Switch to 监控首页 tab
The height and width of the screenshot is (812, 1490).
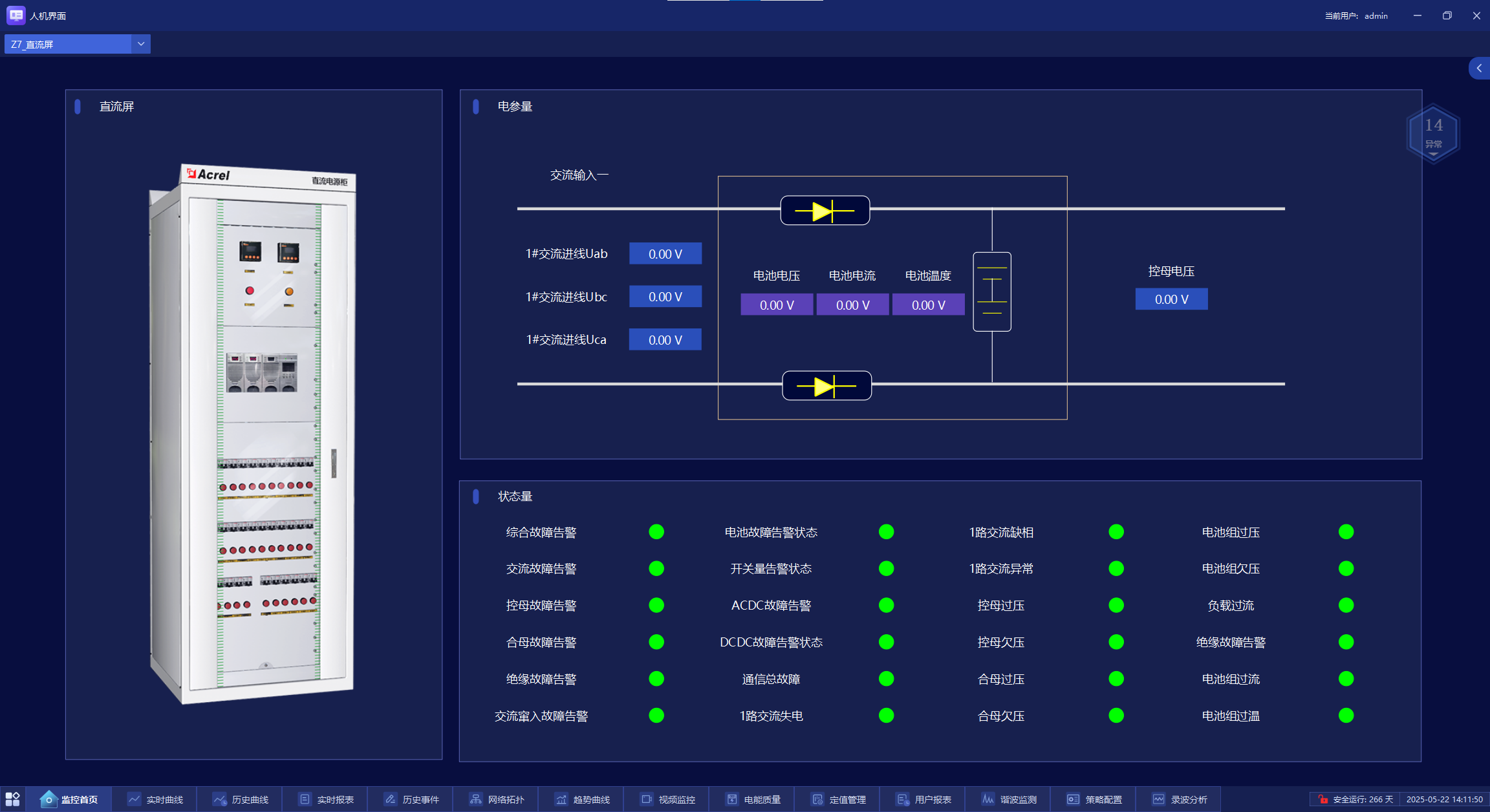tap(70, 799)
